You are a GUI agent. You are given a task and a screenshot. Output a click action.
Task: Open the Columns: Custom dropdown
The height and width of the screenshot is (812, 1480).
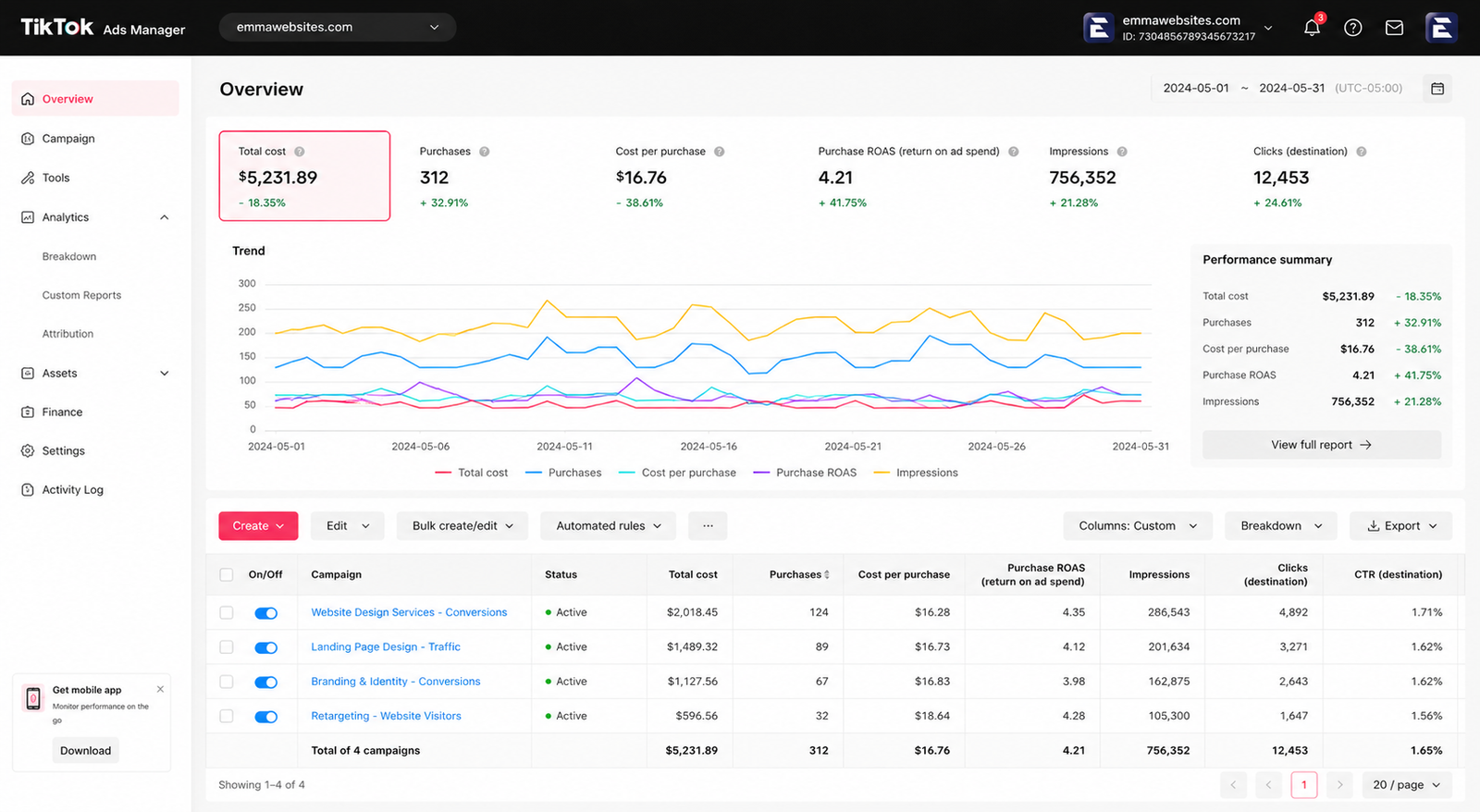coord(1138,526)
